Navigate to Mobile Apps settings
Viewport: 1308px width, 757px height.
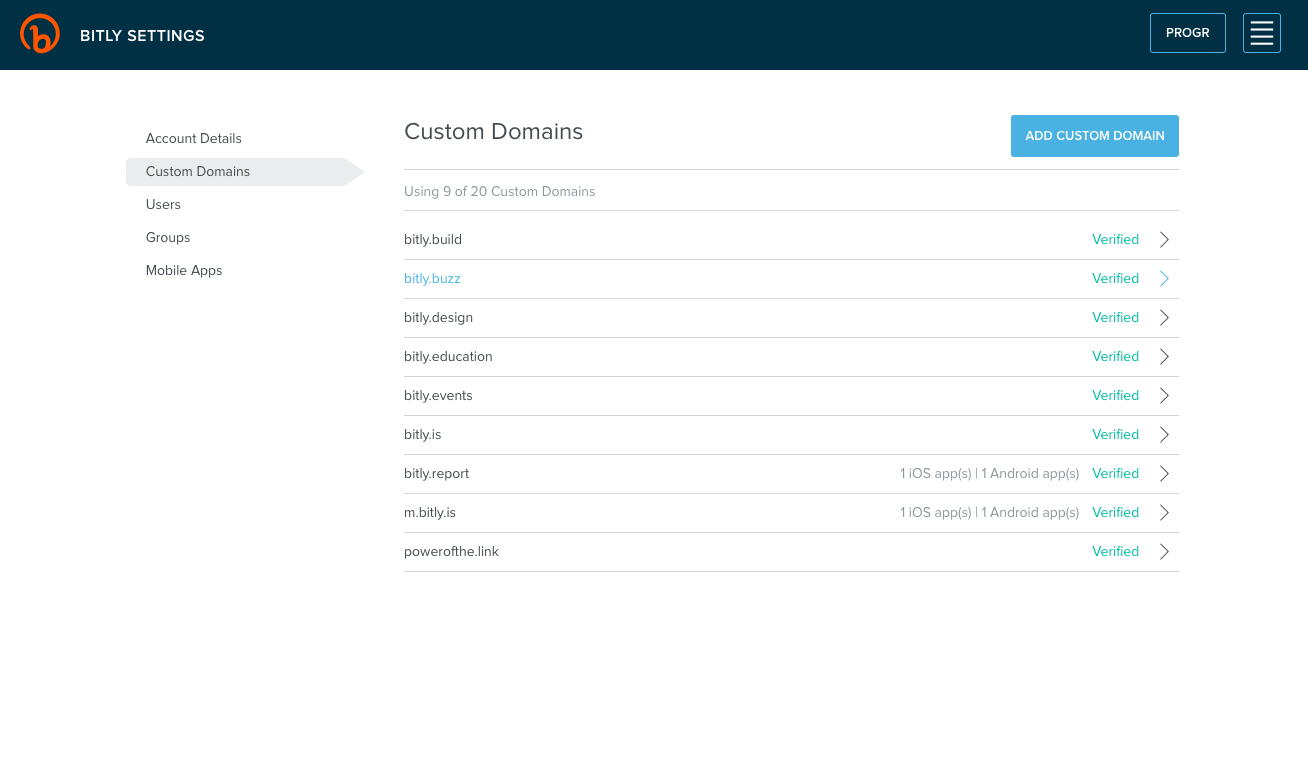[184, 271]
